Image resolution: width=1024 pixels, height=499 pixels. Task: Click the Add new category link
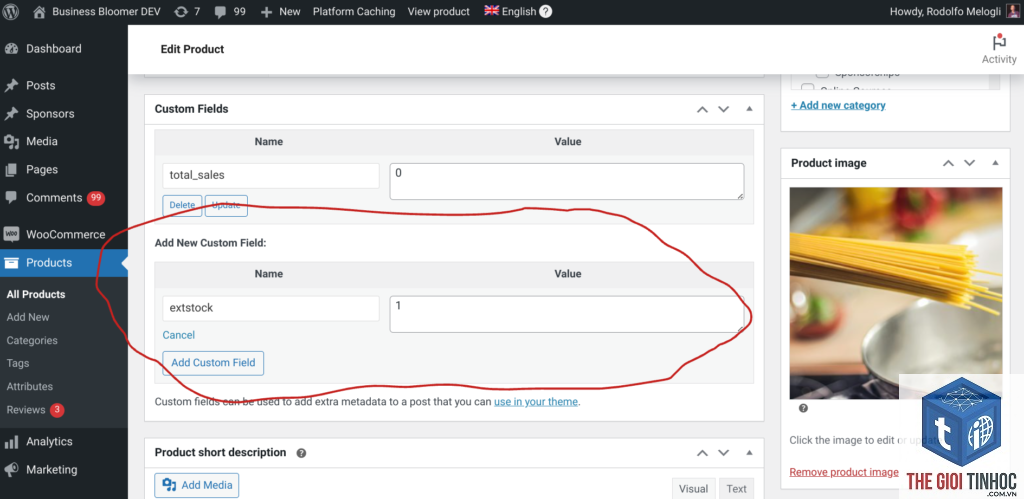pos(838,105)
